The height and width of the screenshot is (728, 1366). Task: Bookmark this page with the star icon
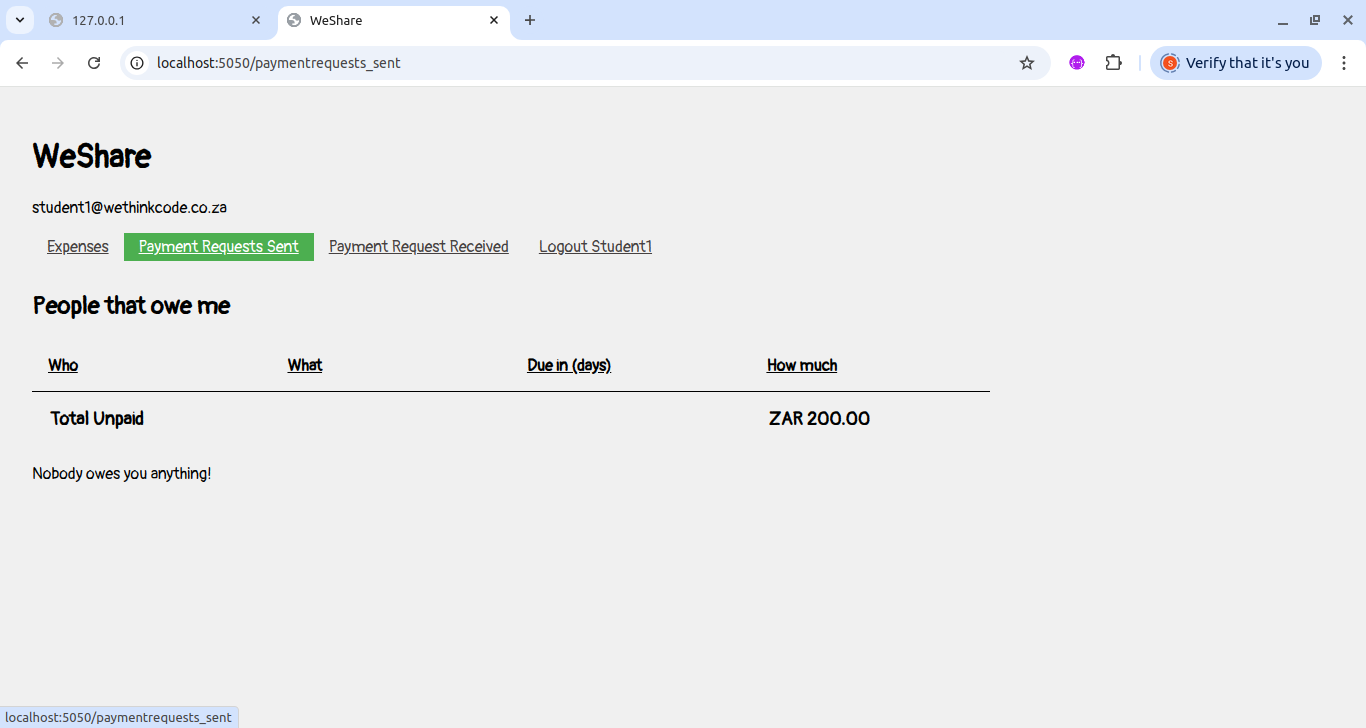point(1027,62)
